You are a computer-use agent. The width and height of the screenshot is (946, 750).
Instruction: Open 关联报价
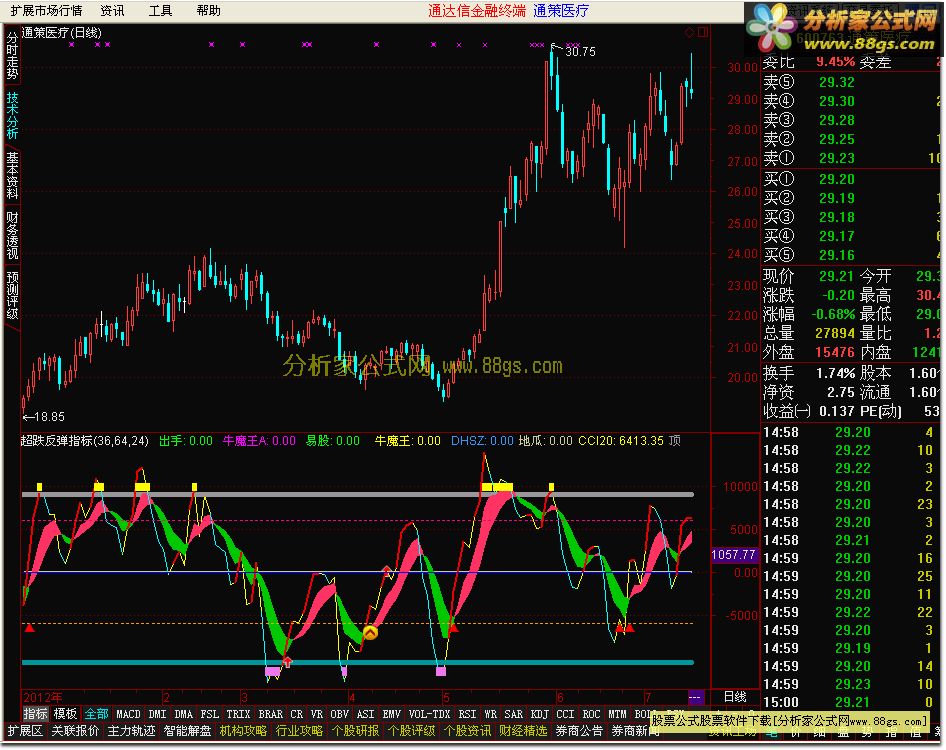coord(75,731)
